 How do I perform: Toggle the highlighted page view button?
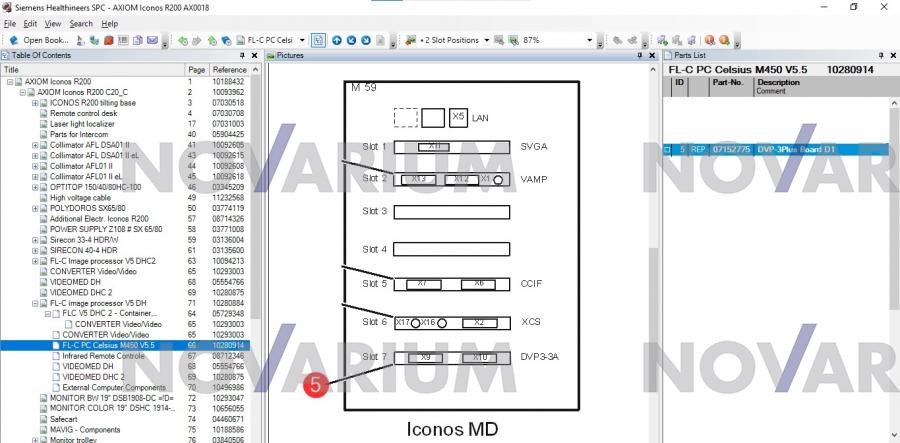pyautogui.click(x=317, y=40)
